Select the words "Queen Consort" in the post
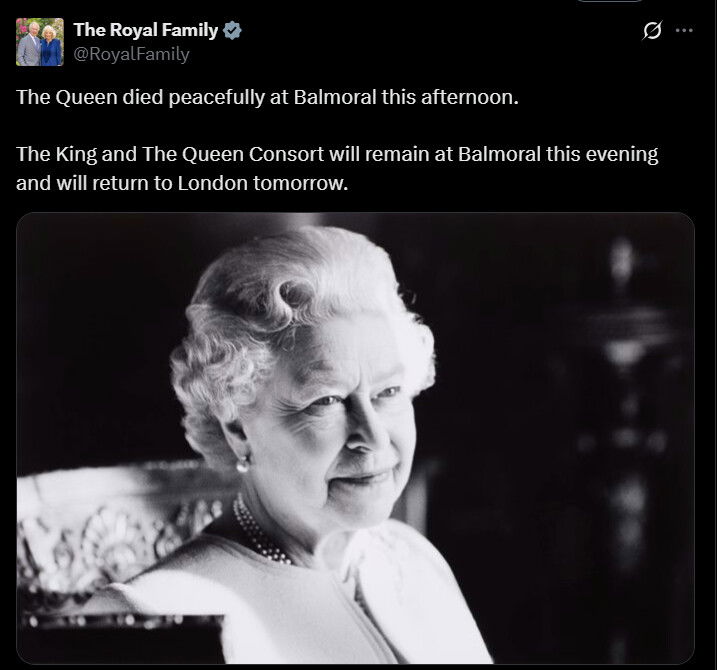717x670 pixels. pos(253,154)
